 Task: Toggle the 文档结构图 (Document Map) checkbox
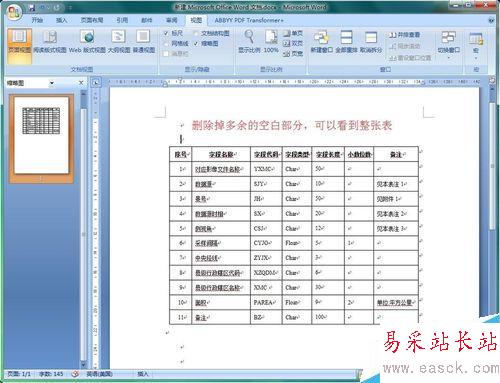[x=196, y=33]
